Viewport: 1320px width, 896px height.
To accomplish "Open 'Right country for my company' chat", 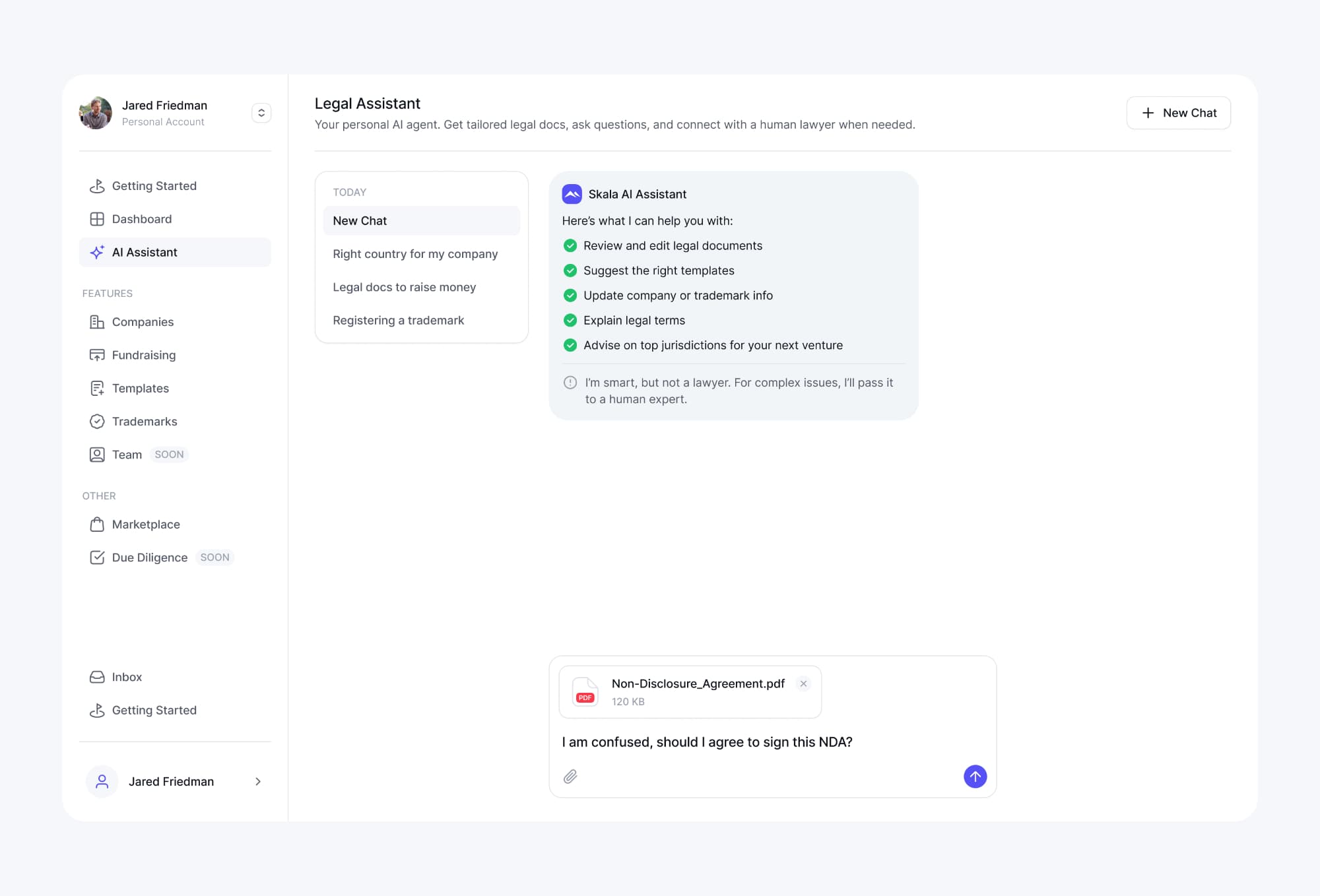I will (415, 254).
